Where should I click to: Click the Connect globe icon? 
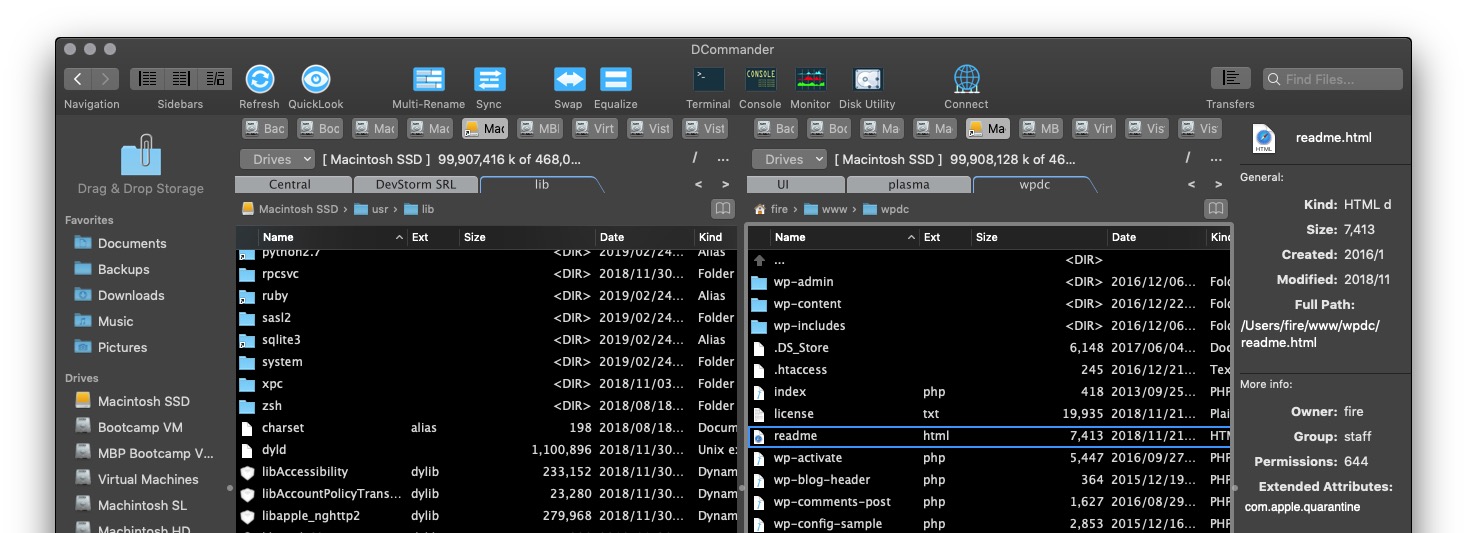tap(966, 79)
